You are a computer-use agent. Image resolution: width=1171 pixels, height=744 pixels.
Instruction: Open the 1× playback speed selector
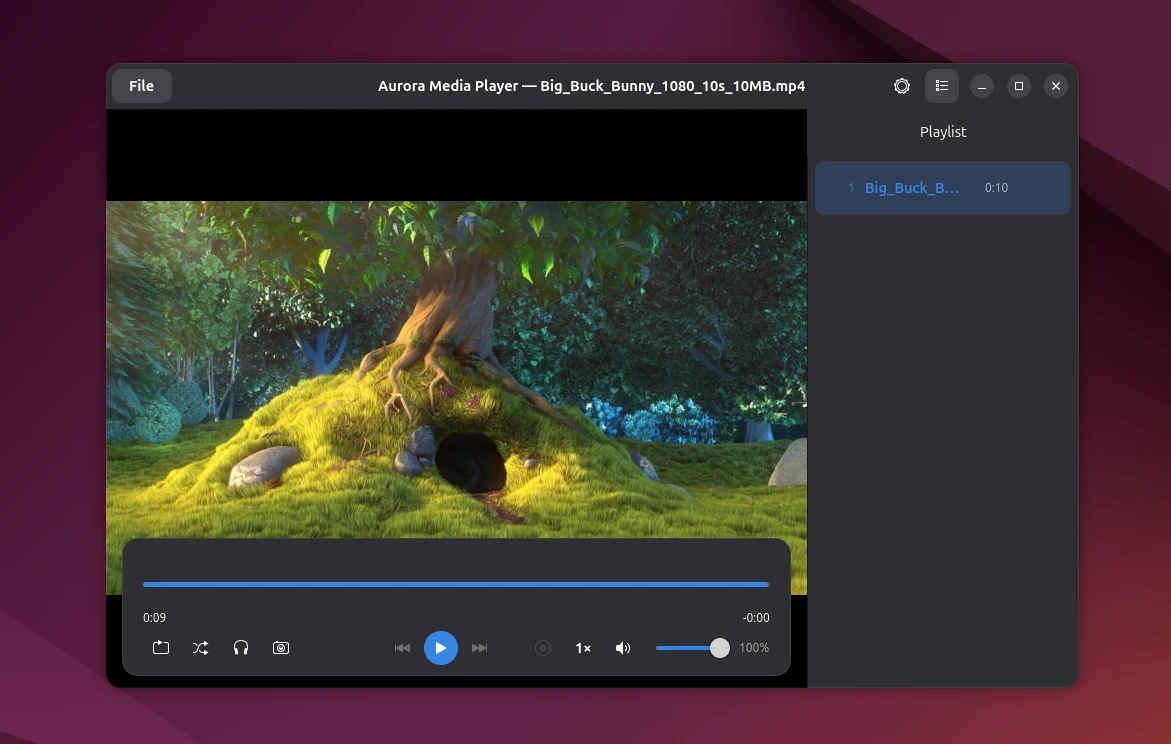pyautogui.click(x=583, y=648)
